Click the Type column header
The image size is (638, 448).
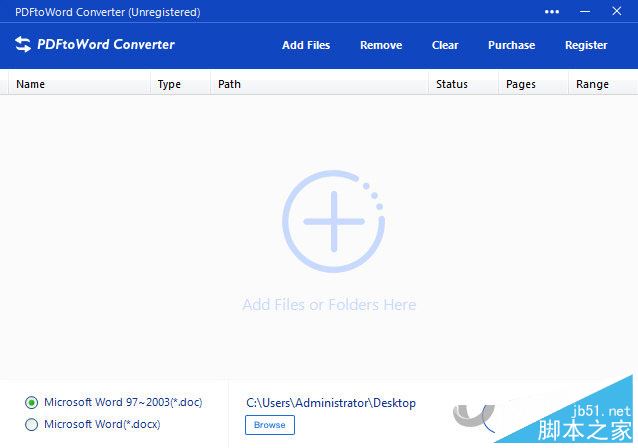181,84
